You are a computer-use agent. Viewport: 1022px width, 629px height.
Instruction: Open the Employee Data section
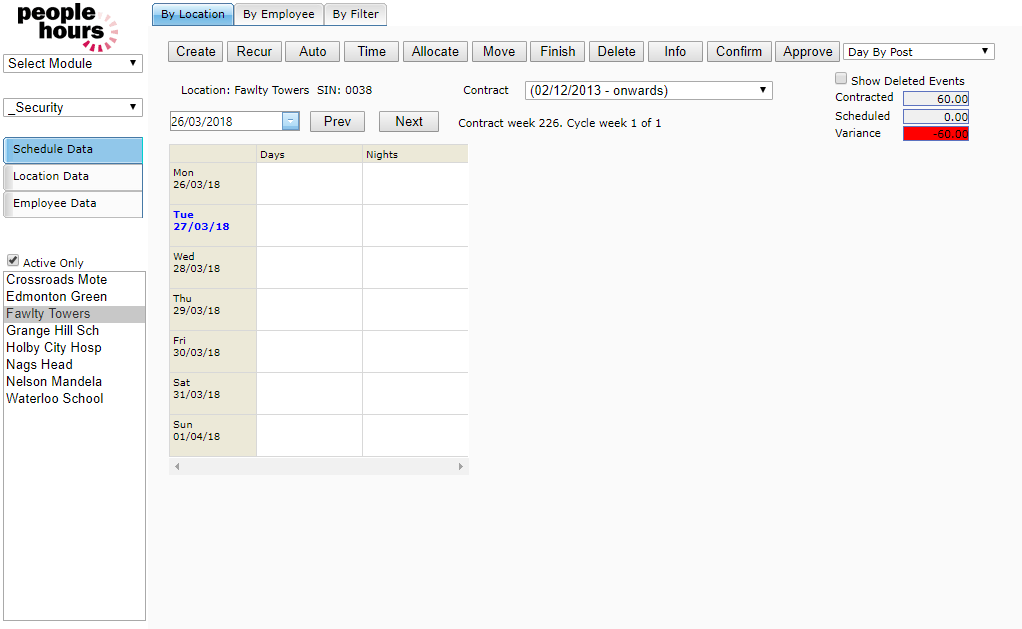[x=74, y=203]
